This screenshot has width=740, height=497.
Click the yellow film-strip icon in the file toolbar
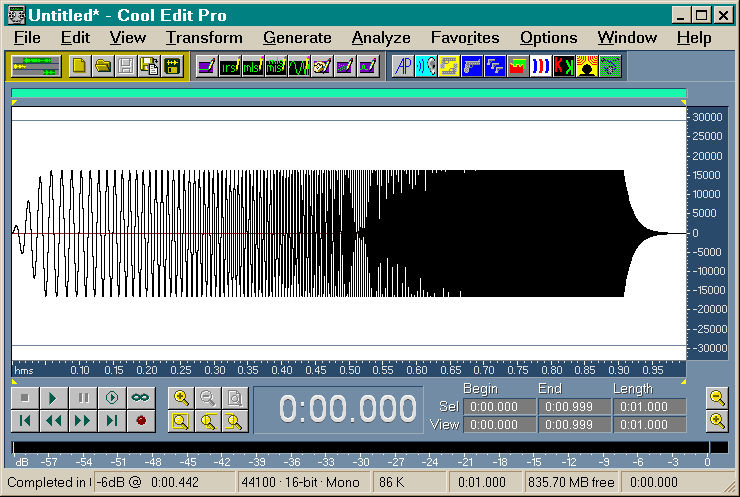pos(172,66)
